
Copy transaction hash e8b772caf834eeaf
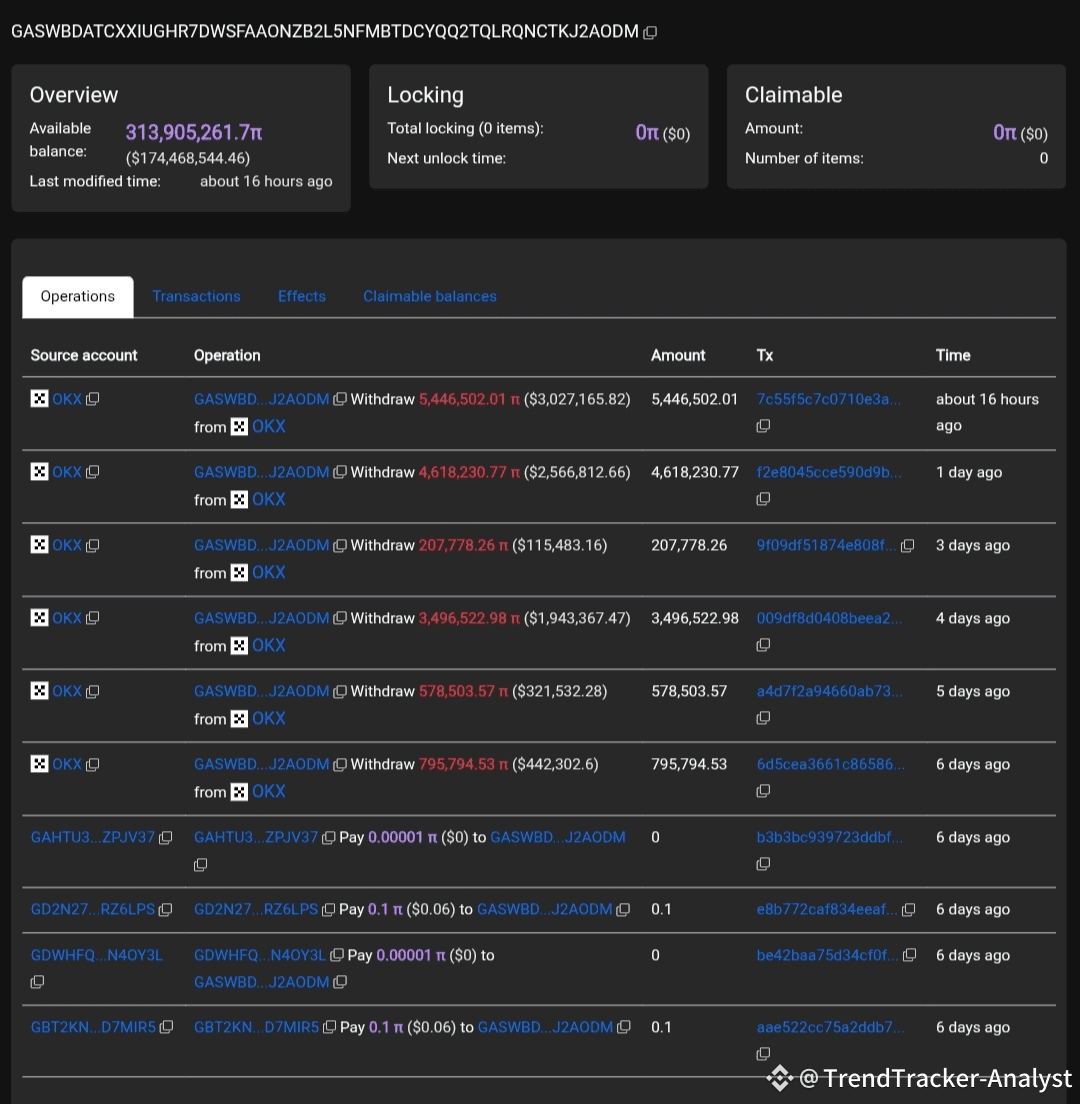tap(909, 909)
